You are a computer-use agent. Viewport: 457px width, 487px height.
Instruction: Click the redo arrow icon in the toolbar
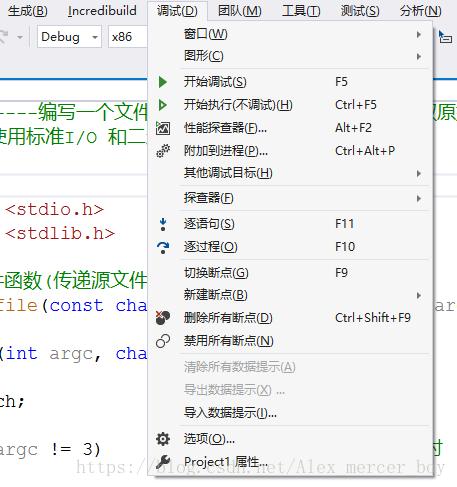pos(4,37)
